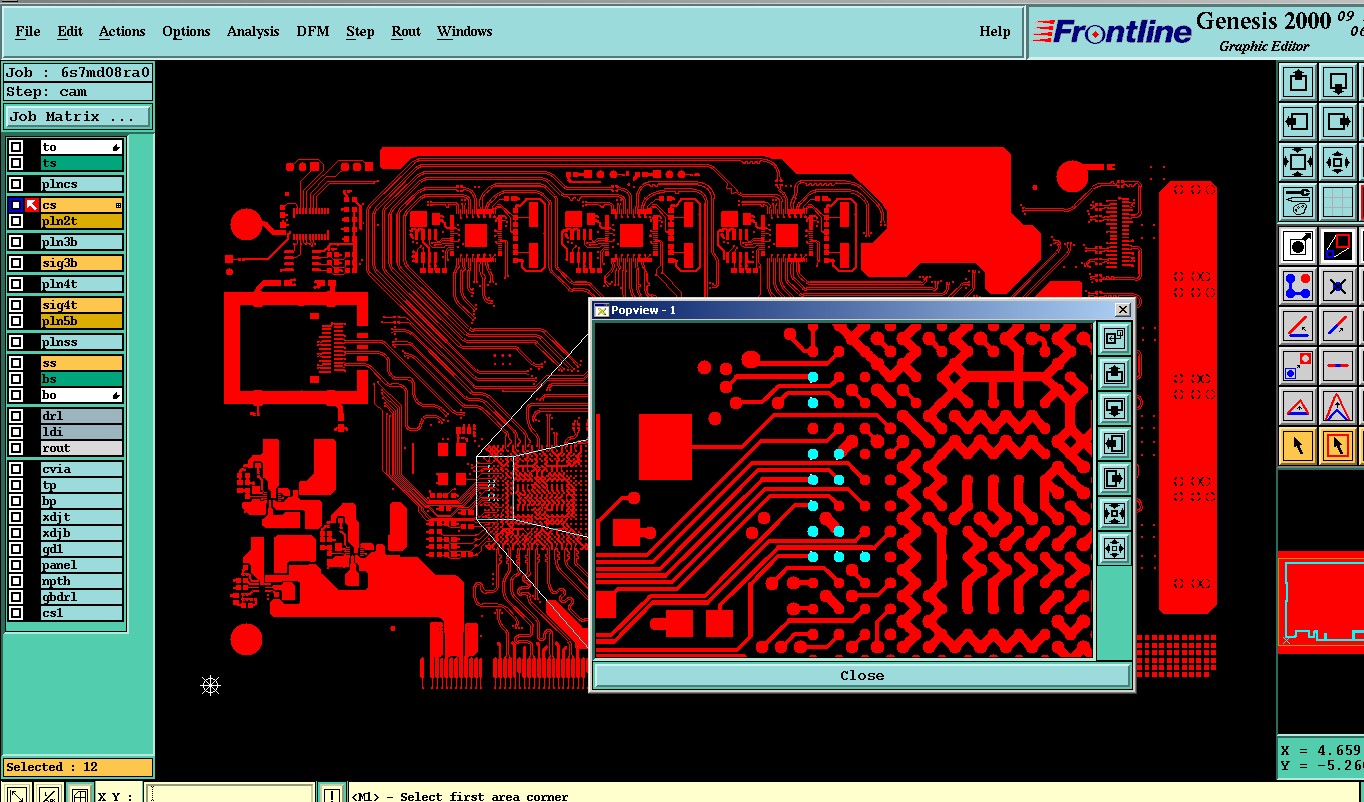This screenshot has height=802, width=1364.
Task: Open the tools and palette settings icon
Action: point(1298,201)
